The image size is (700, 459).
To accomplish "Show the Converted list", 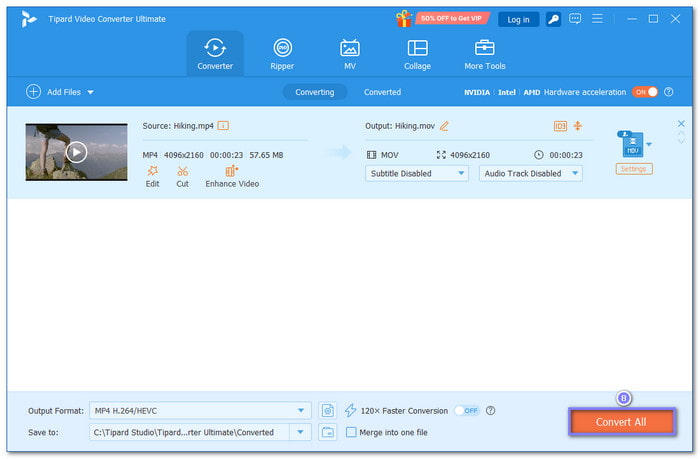I will 382,92.
